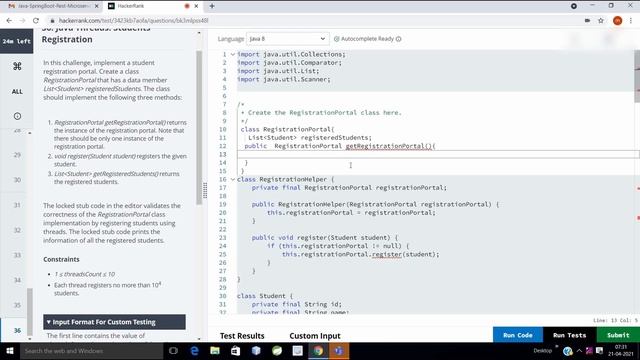640x360 pixels.
Task: Open File Explorer from the taskbar
Action: tap(215, 351)
